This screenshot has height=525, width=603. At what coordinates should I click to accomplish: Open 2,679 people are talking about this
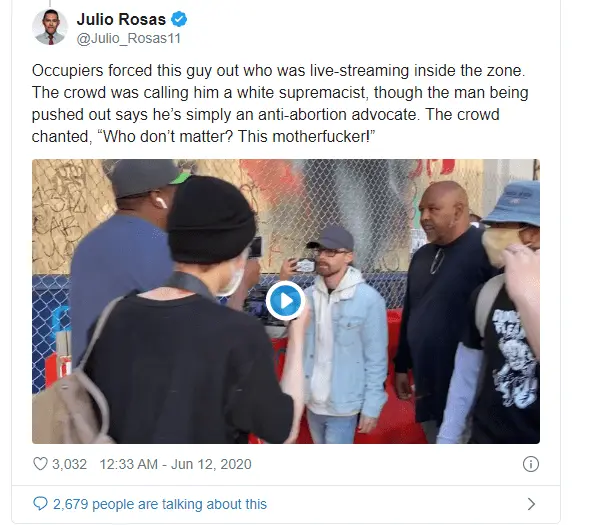160,504
